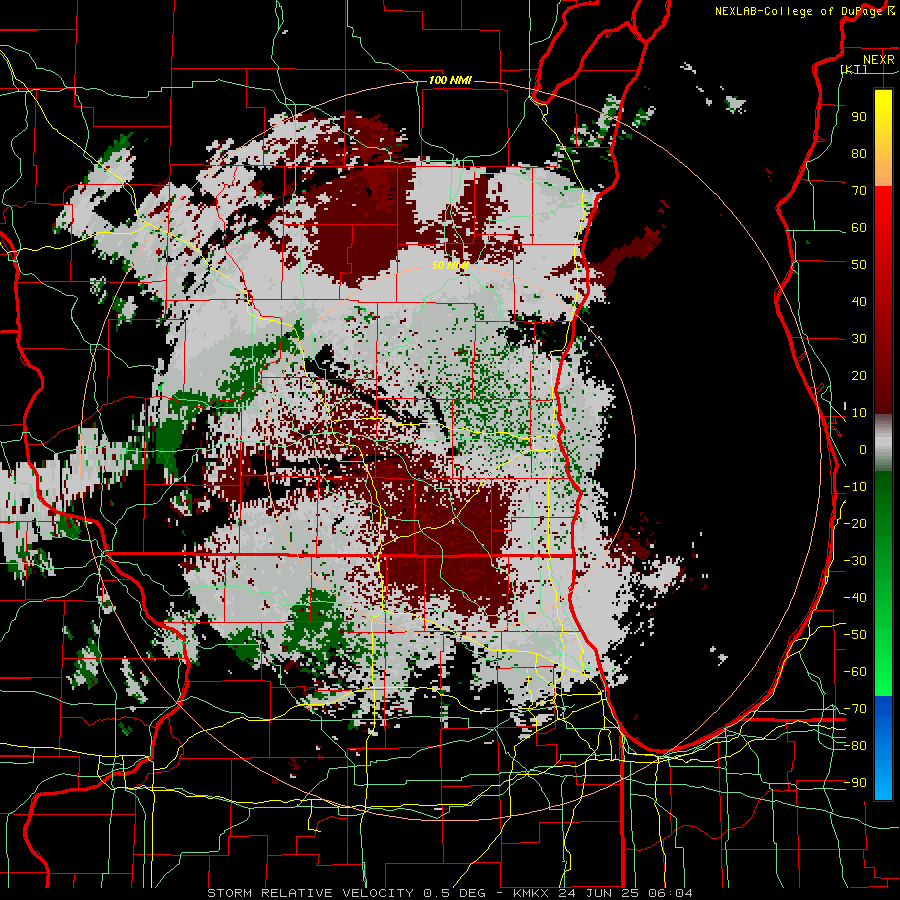Viewport: 900px width, 900px height.
Task: Select the -50 value on the velocity scale
Action: tap(855, 635)
